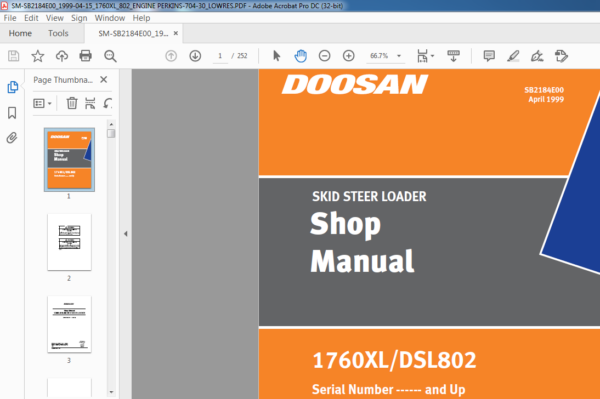Select page 2 thumbnail
This screenshot has width=600, height=399.
69,242
